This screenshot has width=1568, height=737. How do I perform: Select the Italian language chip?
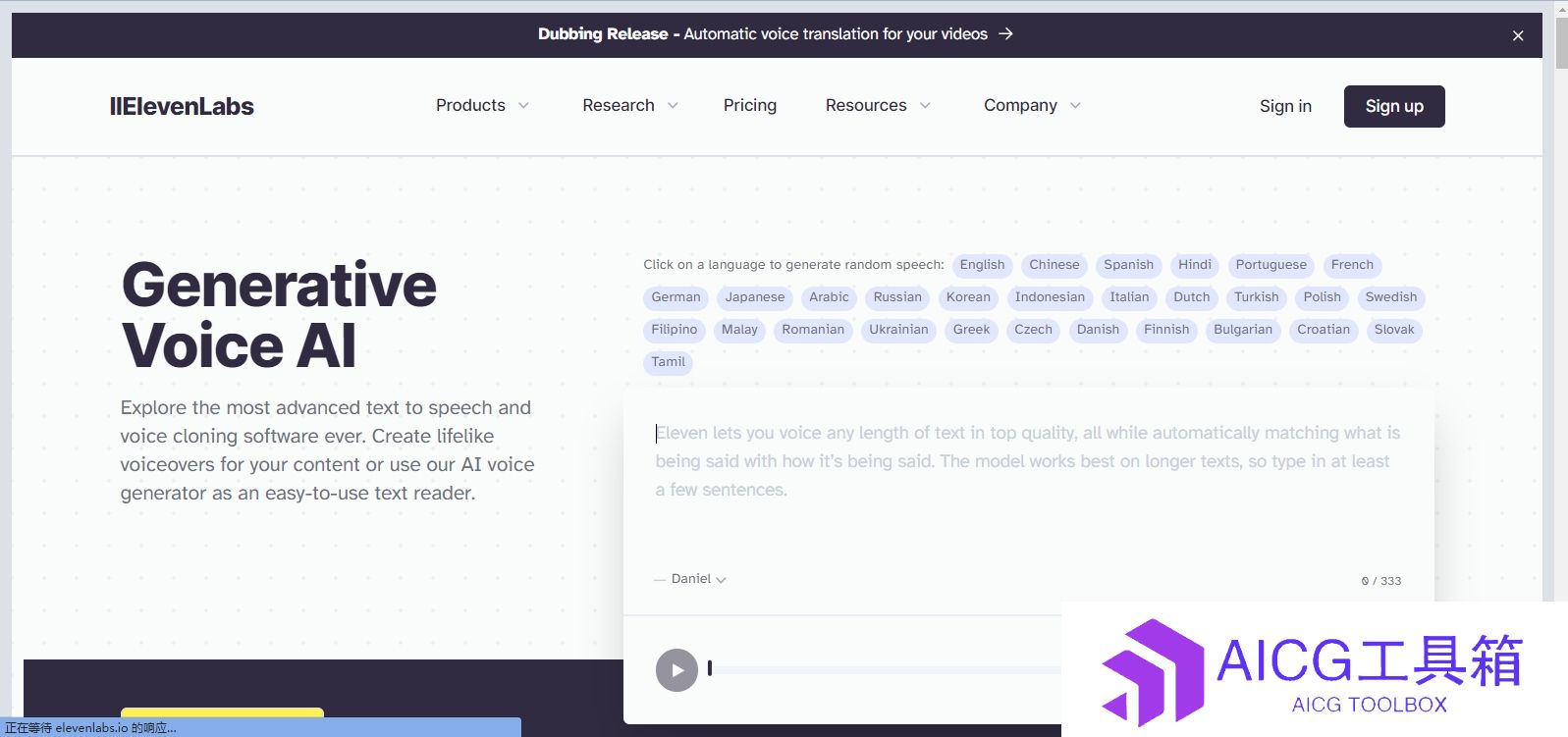point(1129,297)
